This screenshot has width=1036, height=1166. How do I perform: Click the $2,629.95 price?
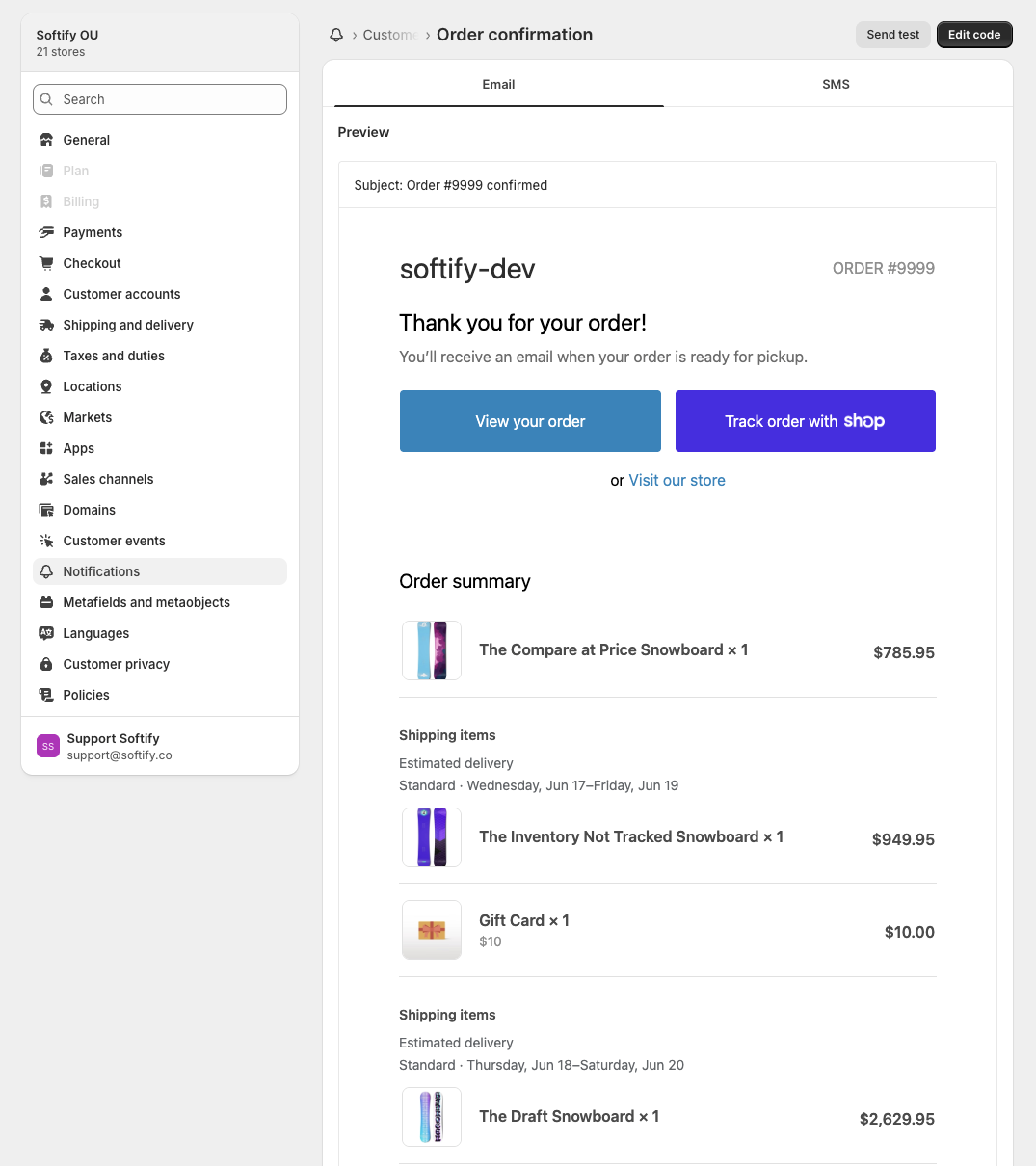click(897, 1119)
